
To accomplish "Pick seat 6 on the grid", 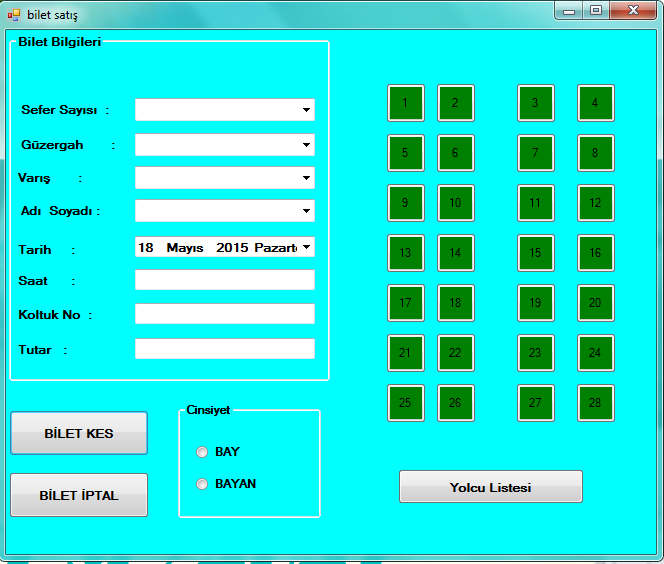I will click(456, 153).
